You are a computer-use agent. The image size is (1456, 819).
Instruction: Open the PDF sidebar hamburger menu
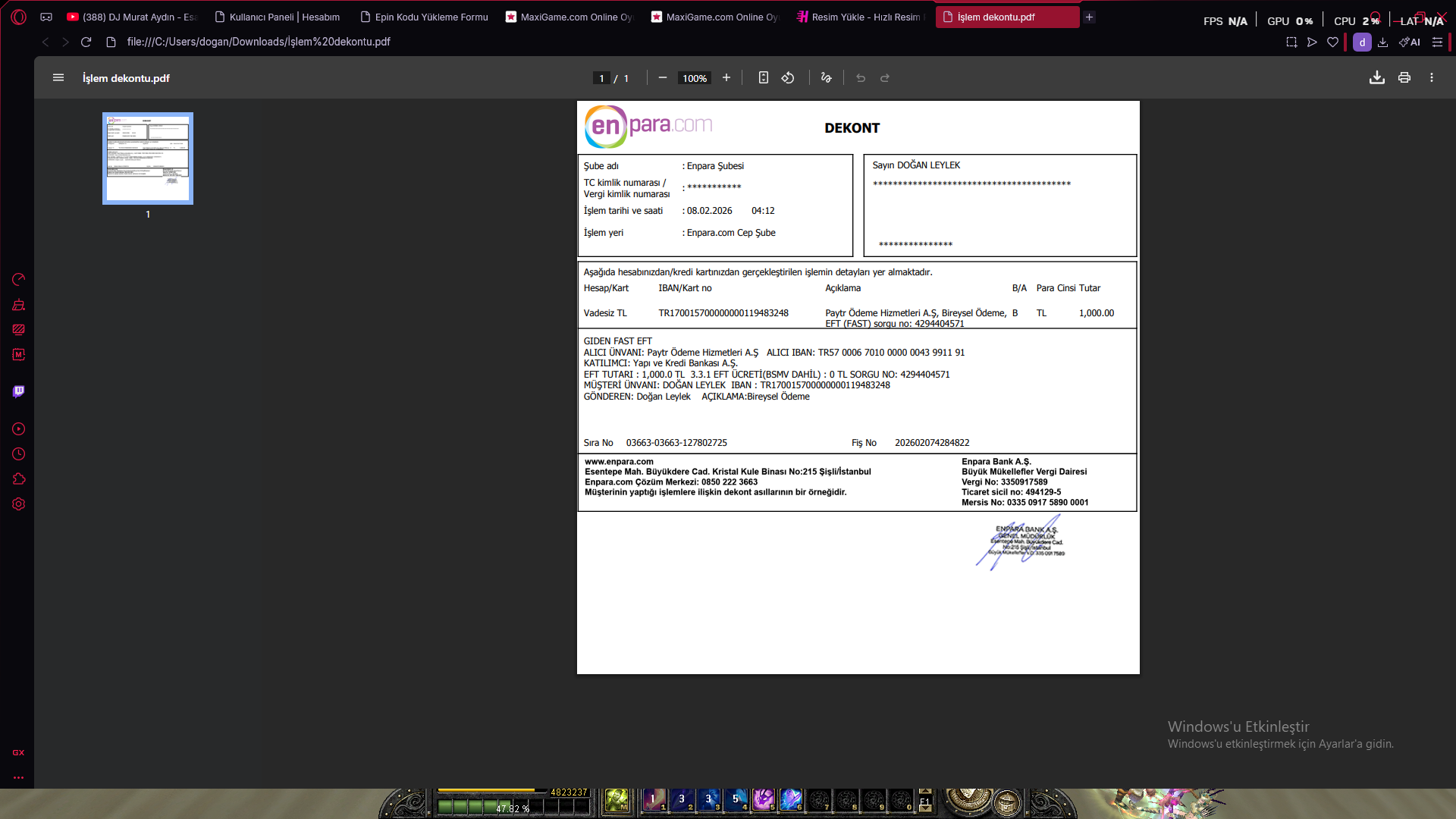click(58, 77)
